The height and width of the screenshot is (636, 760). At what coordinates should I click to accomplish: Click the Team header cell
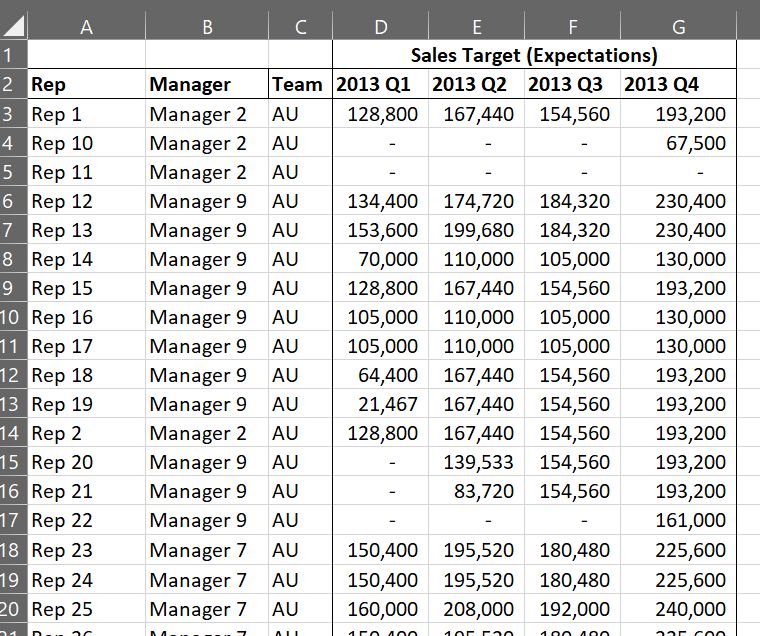301,84
